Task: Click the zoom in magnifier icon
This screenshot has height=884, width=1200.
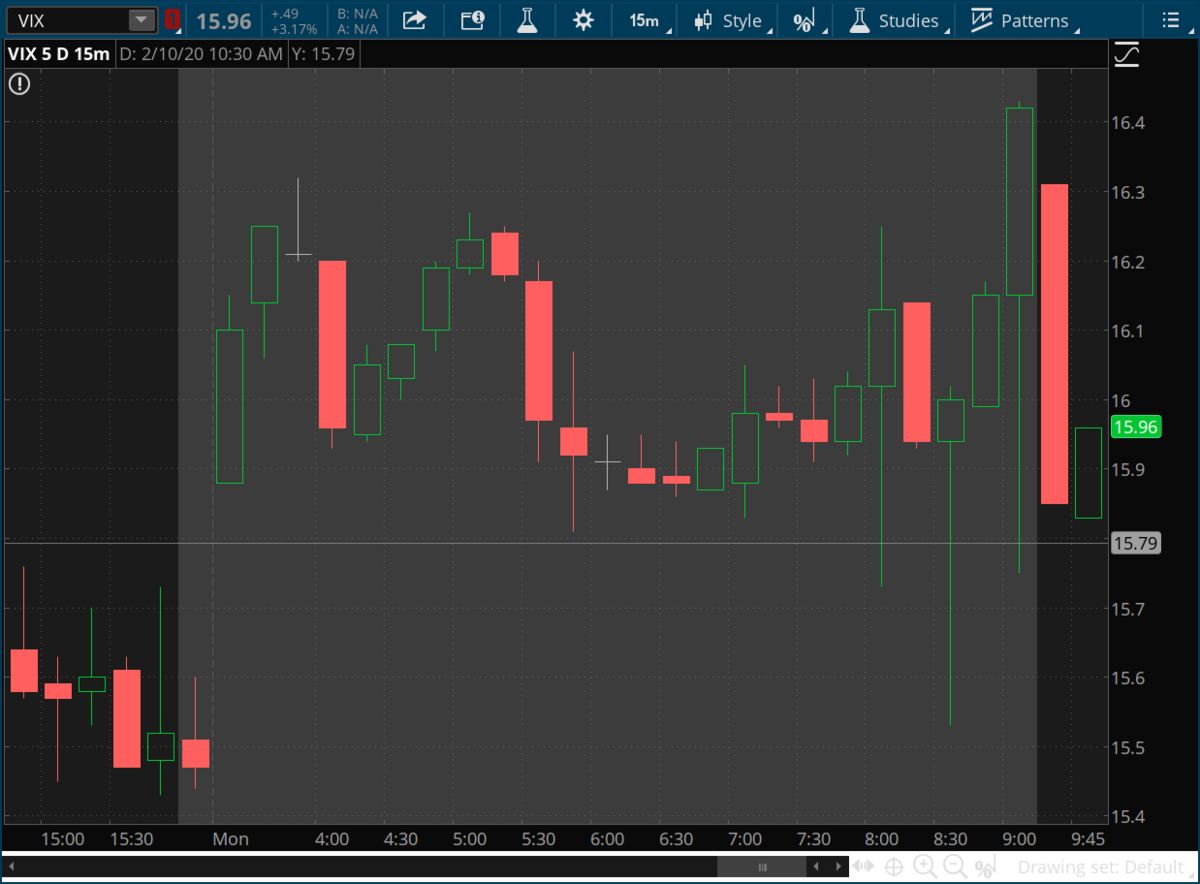Action: pyautogui.click(x=925, y=867)
